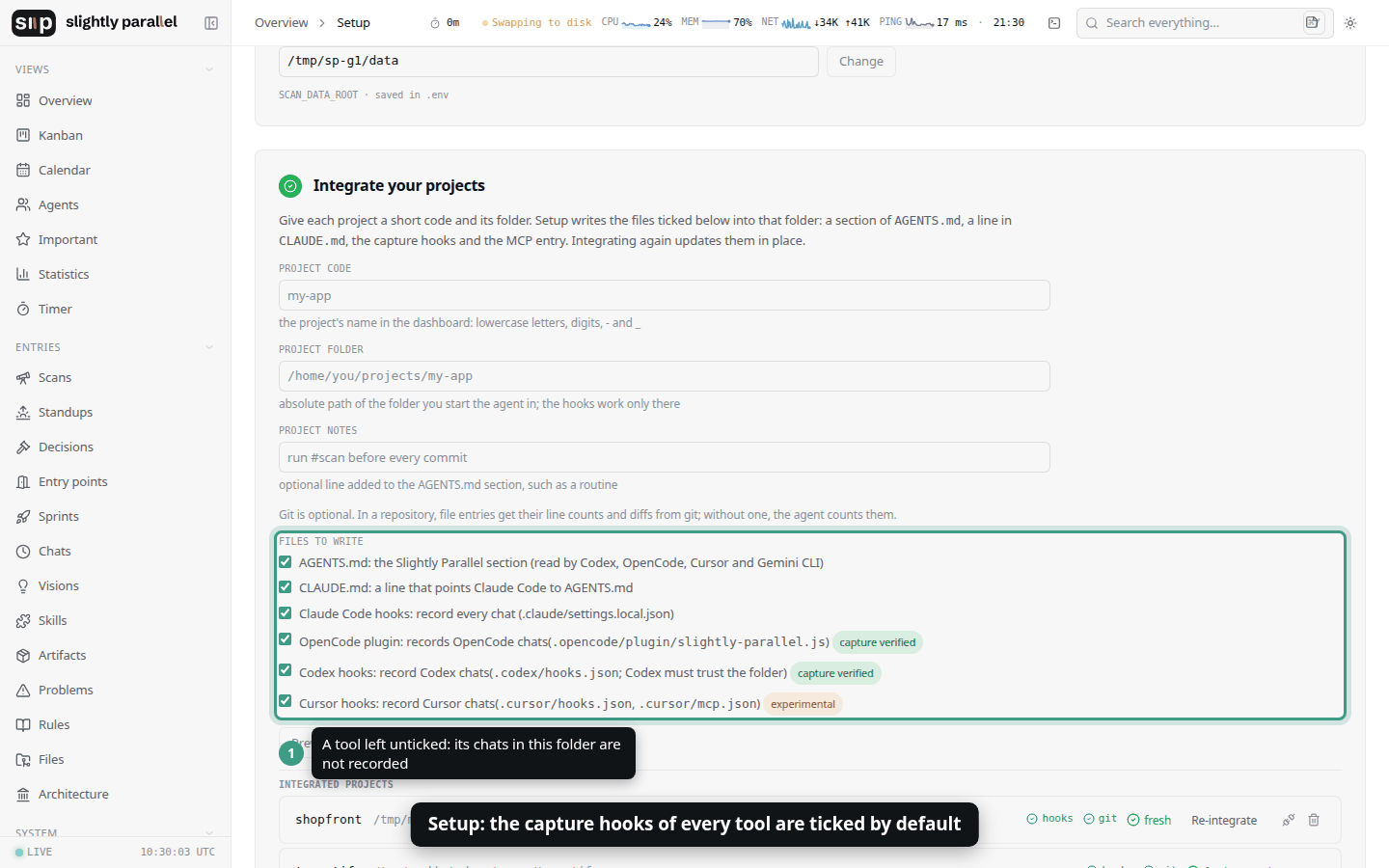
Task: Click the "fresh" status on the shopfront row
Action: pyautogui.click(x=1149, y=820)
